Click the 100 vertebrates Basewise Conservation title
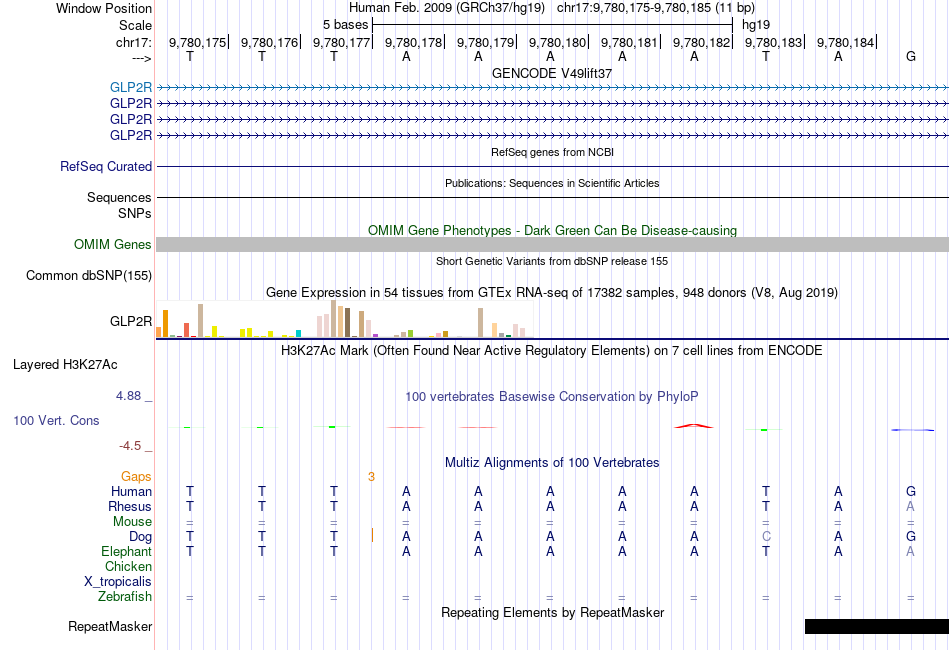 coord(552,397)
